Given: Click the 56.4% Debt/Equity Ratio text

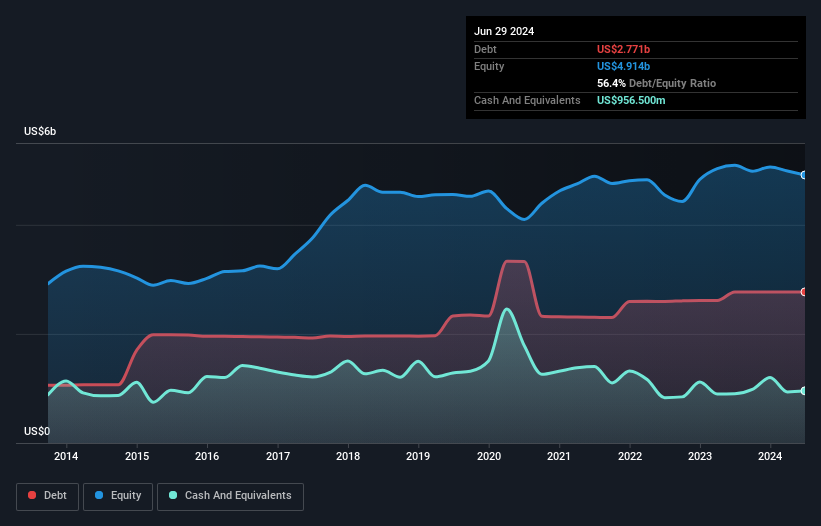Looking at the screenshot, I should pos(656,83).
